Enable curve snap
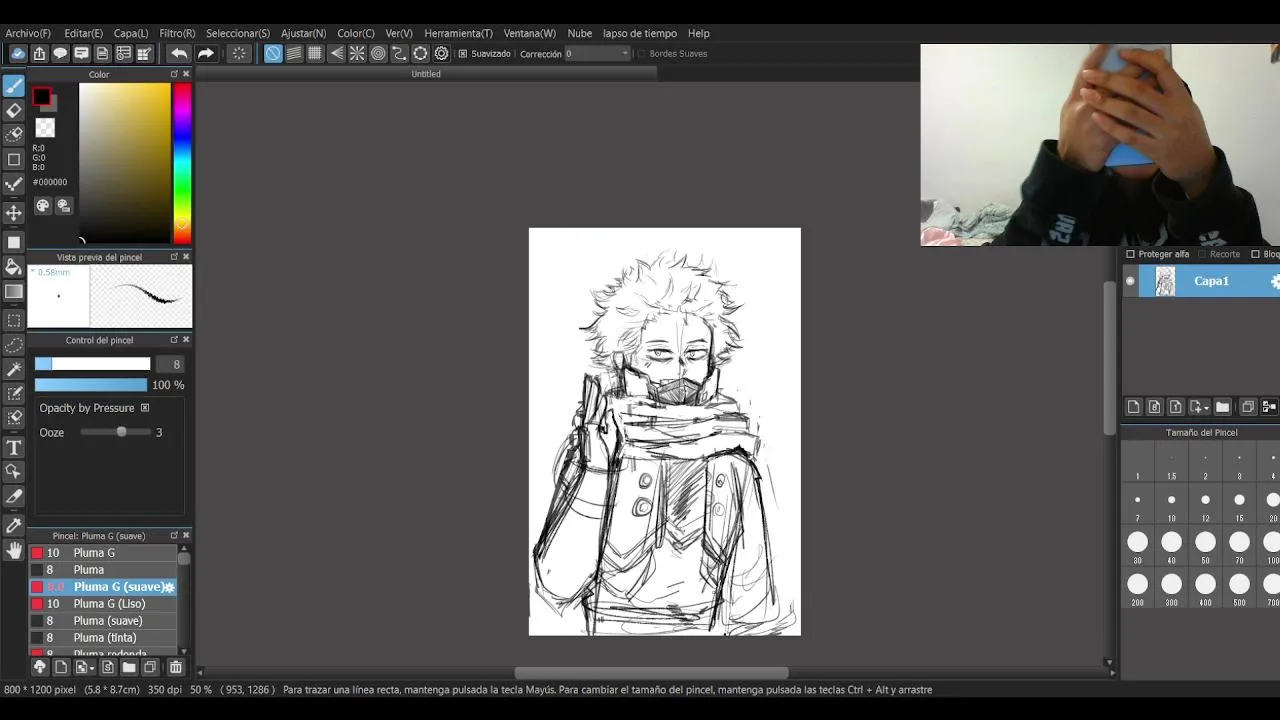The width and height of the screenshot is (1280, 720). 399,54
